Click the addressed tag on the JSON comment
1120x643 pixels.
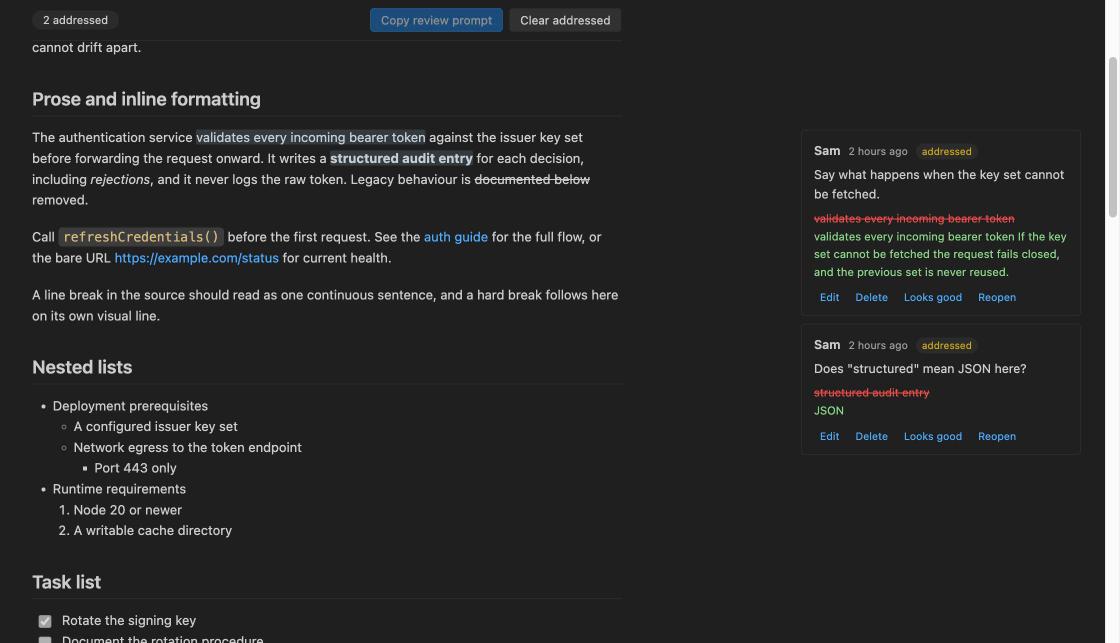[x=946, y=345]
